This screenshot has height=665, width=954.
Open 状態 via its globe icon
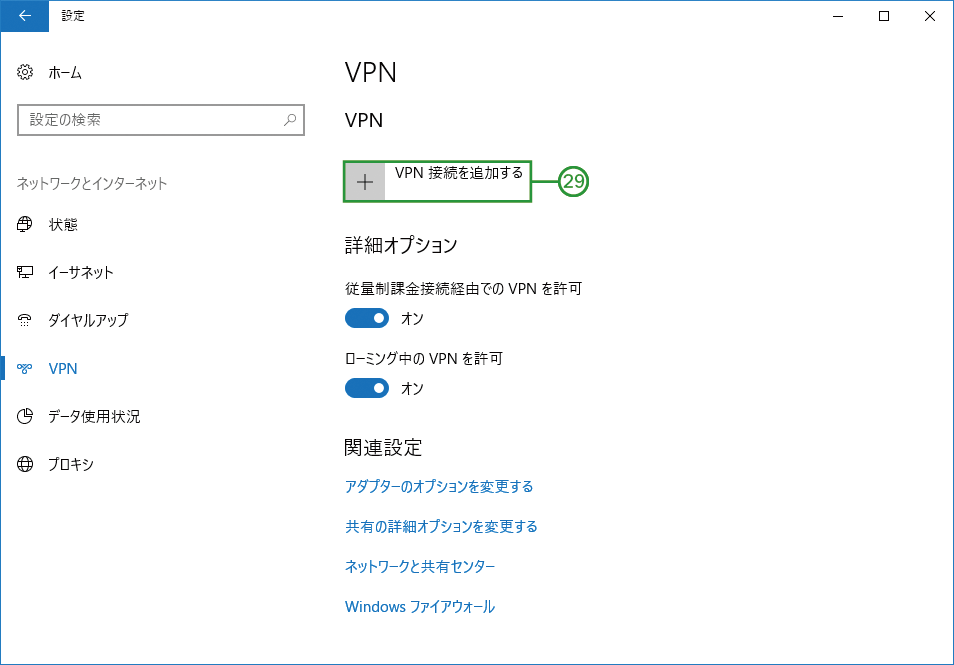coord(25,224)
